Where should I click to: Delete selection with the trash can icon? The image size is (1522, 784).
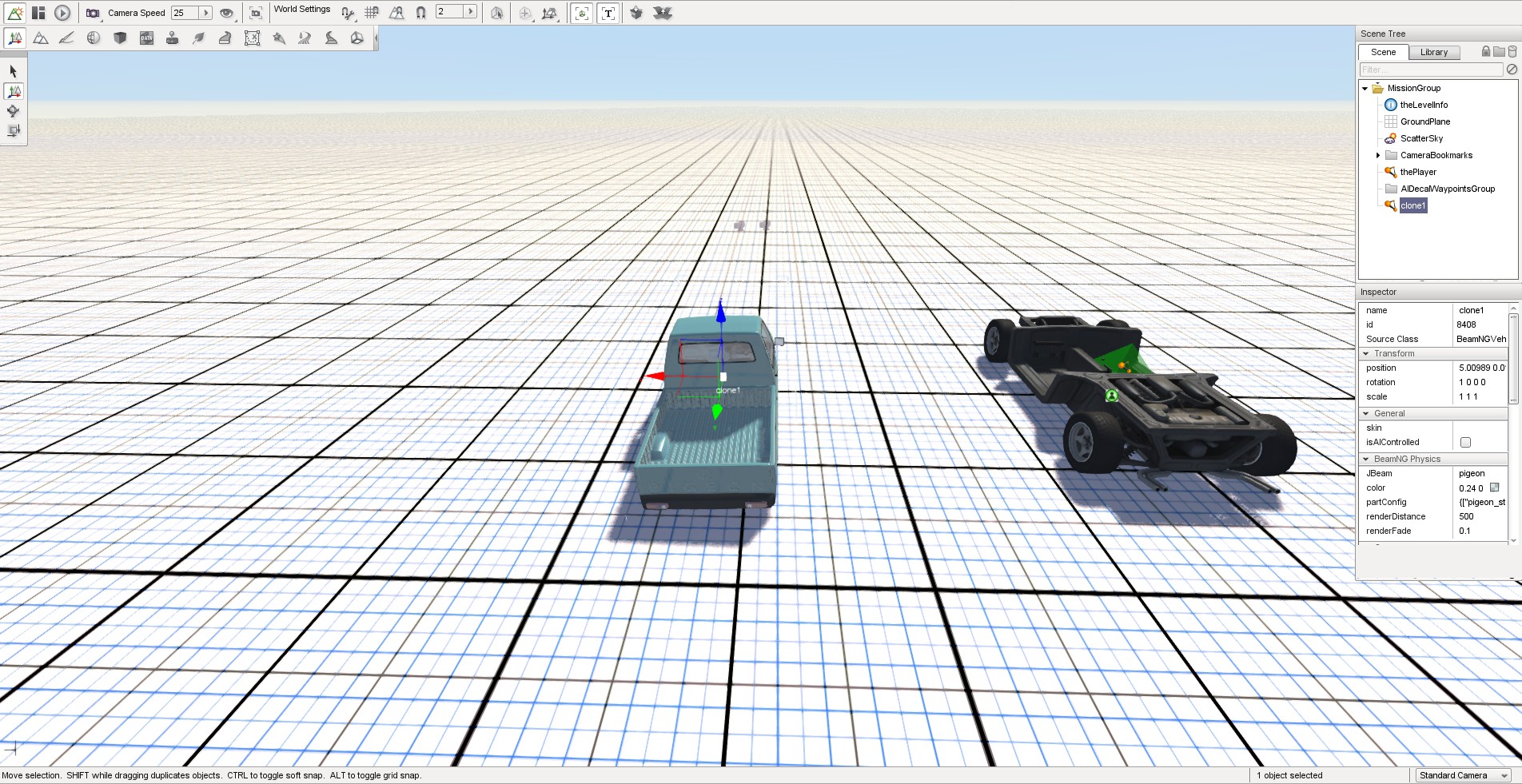point(1512,51)
